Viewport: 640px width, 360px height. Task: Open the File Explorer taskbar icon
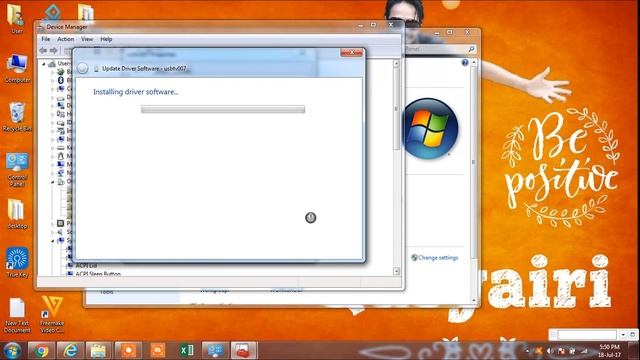tap(98, 351)
